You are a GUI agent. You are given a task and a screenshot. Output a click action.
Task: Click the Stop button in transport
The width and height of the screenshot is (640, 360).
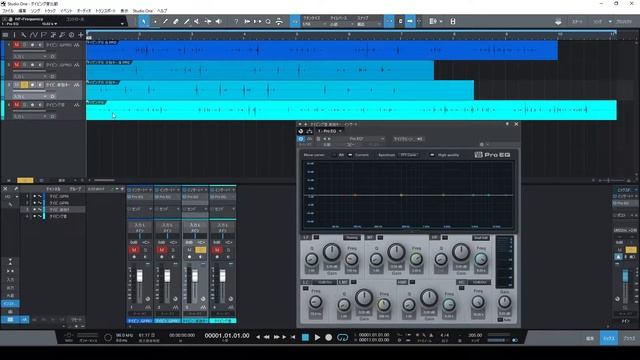click(x=305, y=337)
